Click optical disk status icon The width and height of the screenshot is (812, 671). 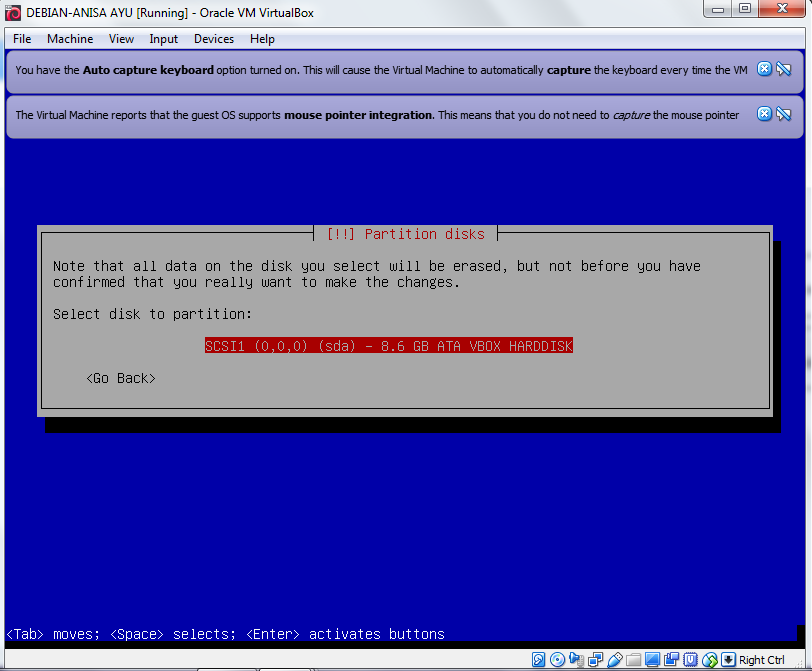pos(557,660)
